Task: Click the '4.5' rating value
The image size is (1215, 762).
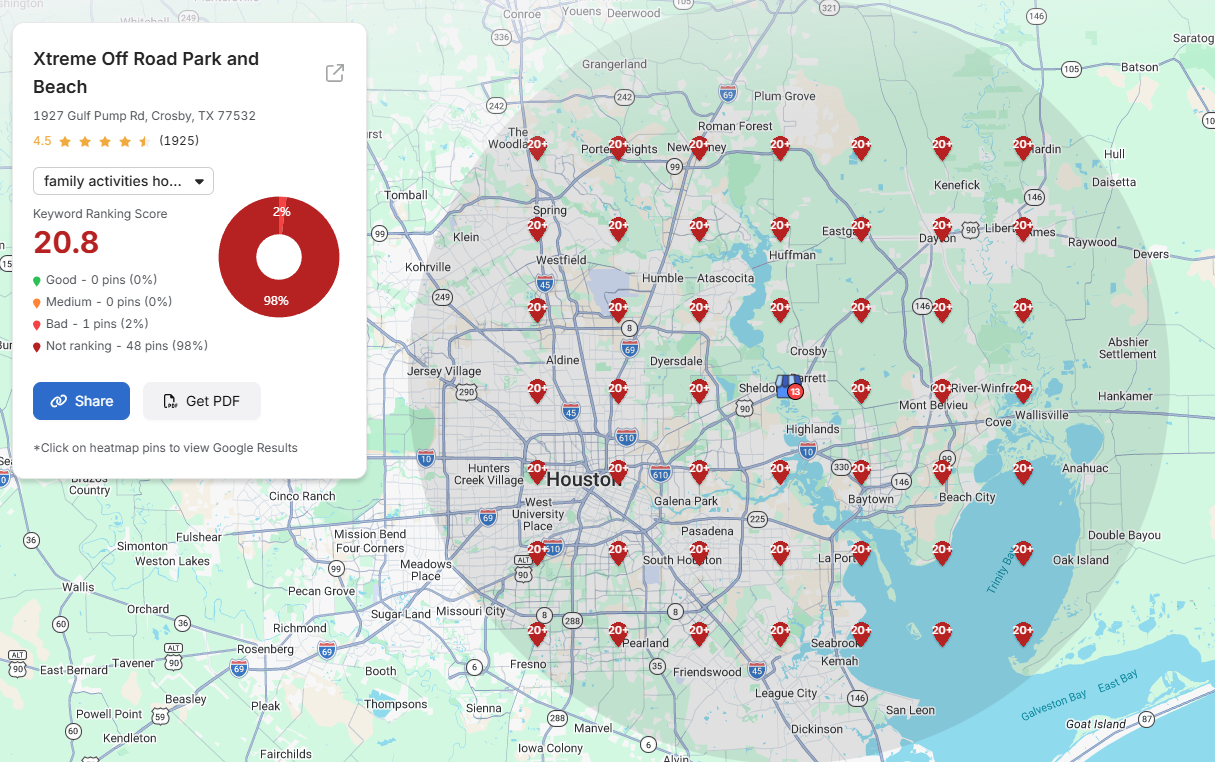Action: pyautogui.click(x=42, y=141)
